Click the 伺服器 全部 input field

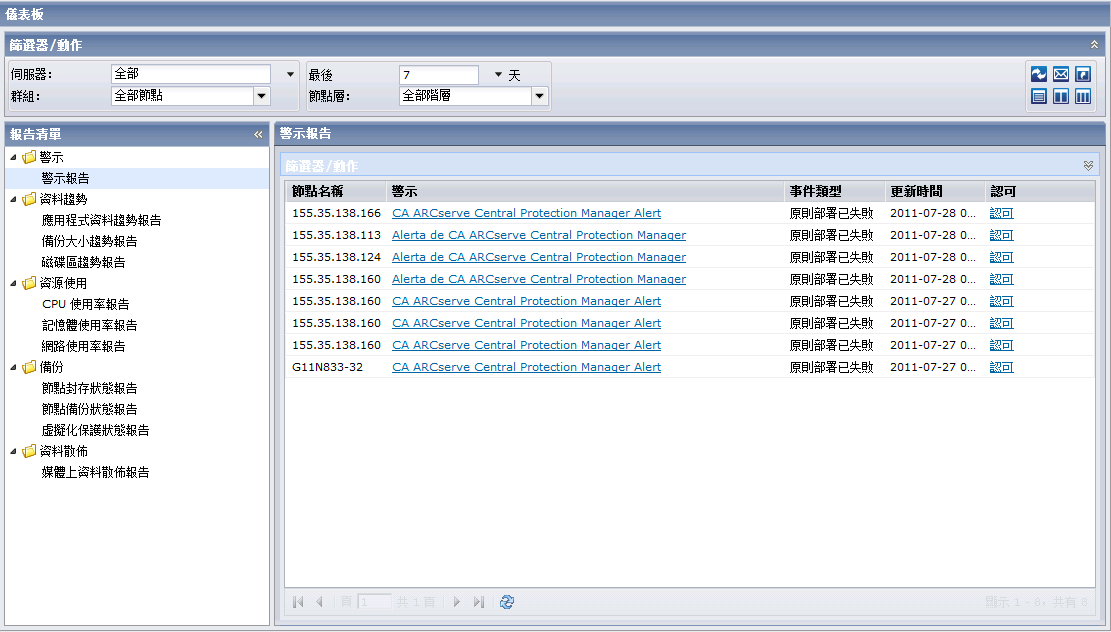[x=191, y=74]
